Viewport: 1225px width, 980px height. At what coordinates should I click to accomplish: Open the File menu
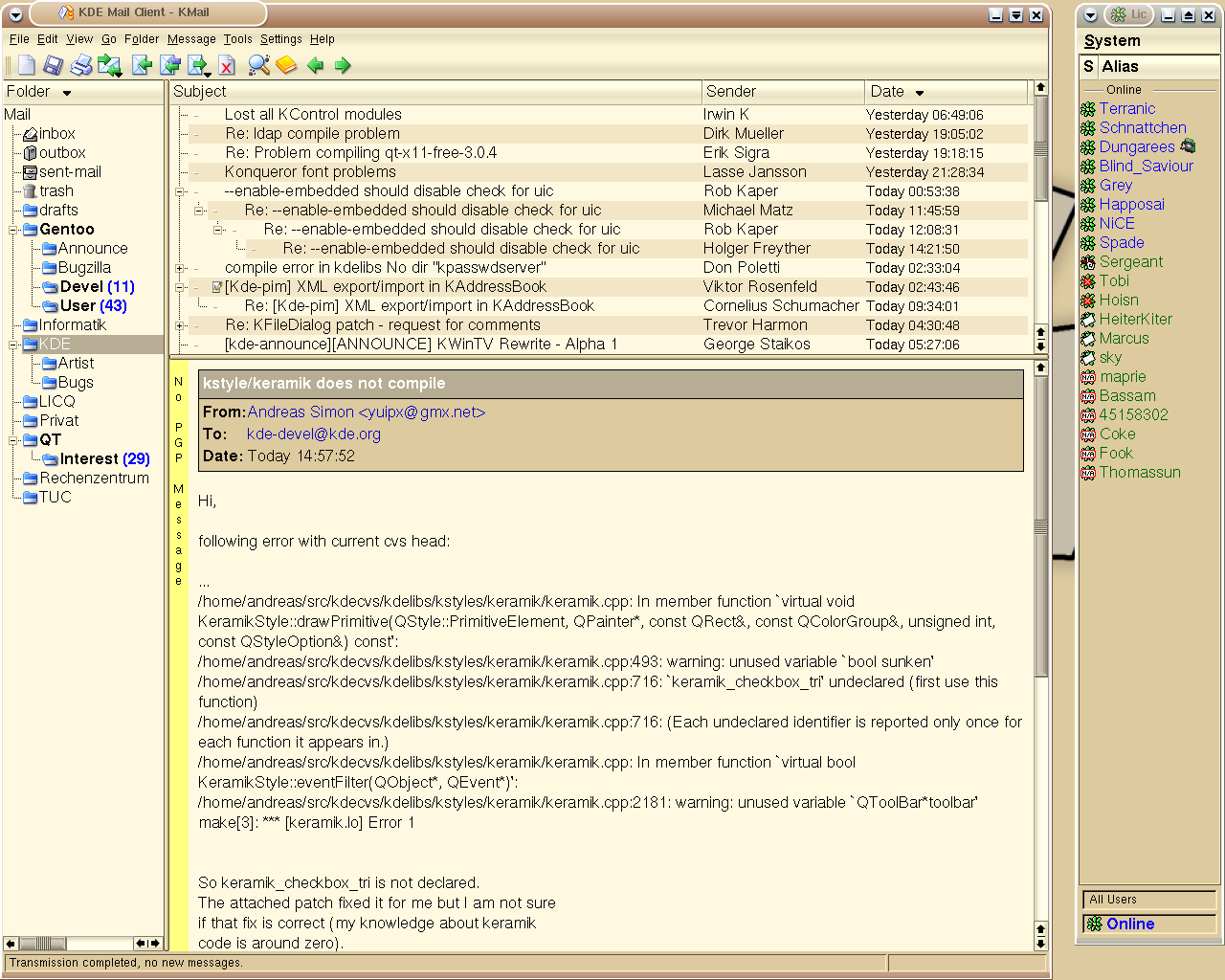pyautogui.click(x=19, y=39)
